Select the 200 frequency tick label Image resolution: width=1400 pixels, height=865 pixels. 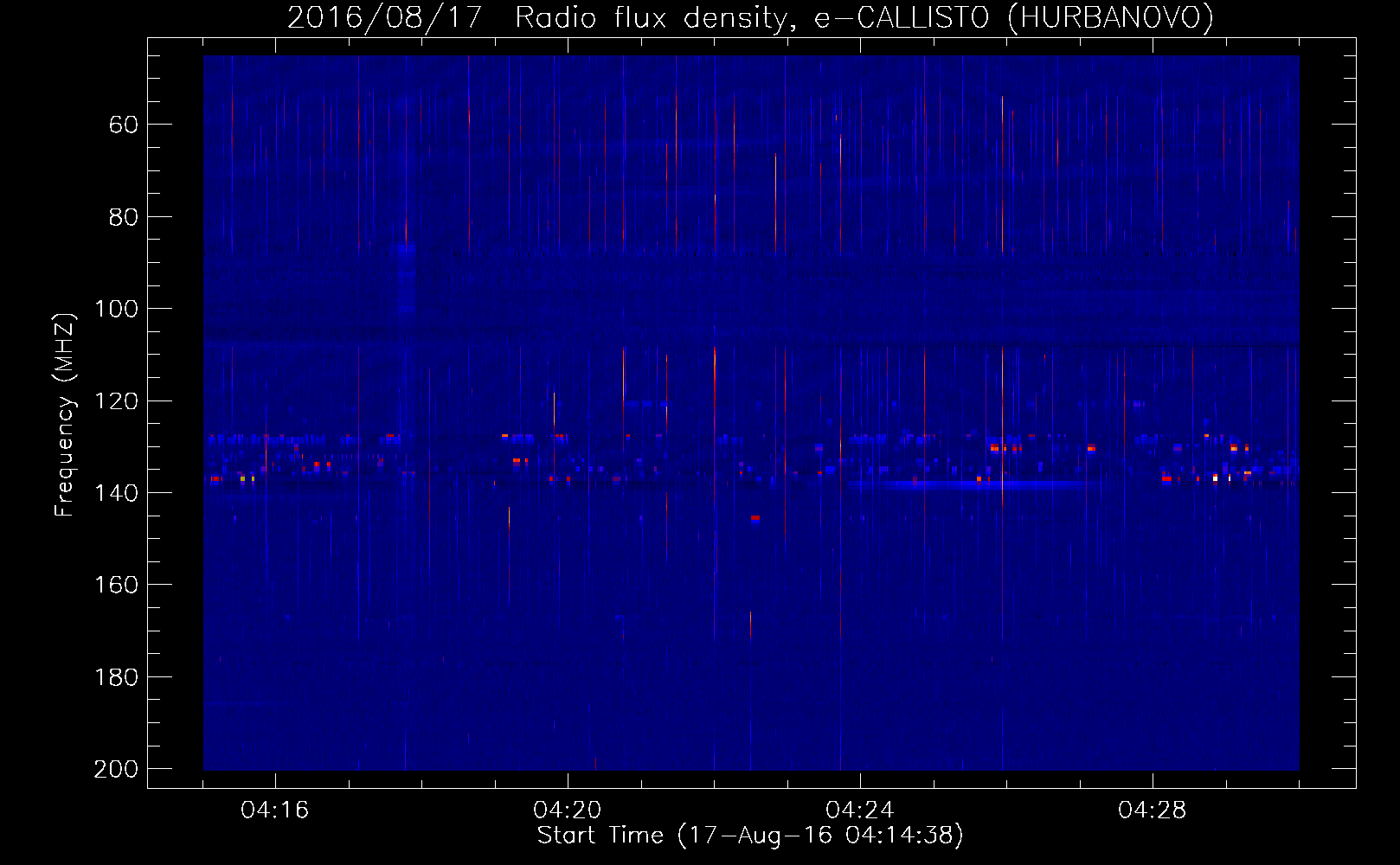click(117, 769)
